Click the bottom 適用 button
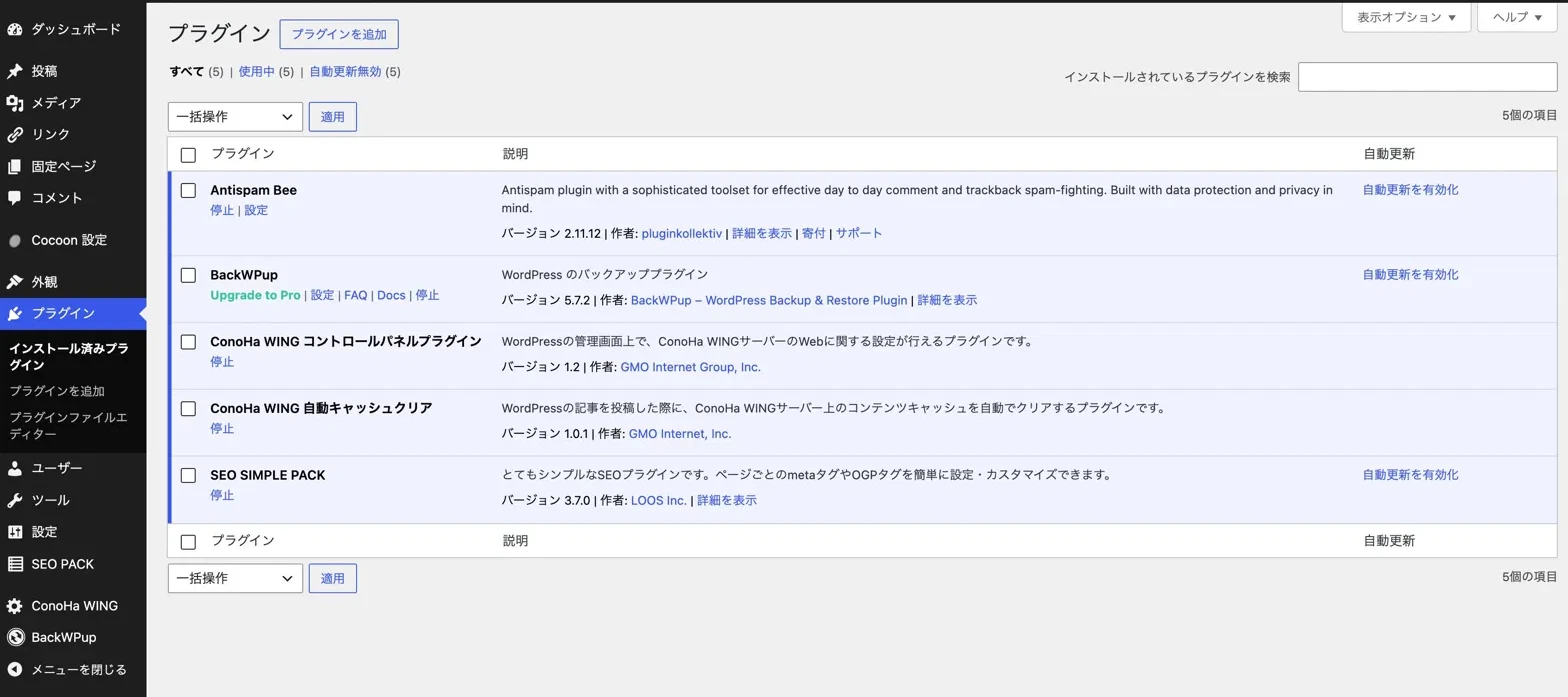The width and height of the screenshot is (1568, 697). click(x=333, y=578)
